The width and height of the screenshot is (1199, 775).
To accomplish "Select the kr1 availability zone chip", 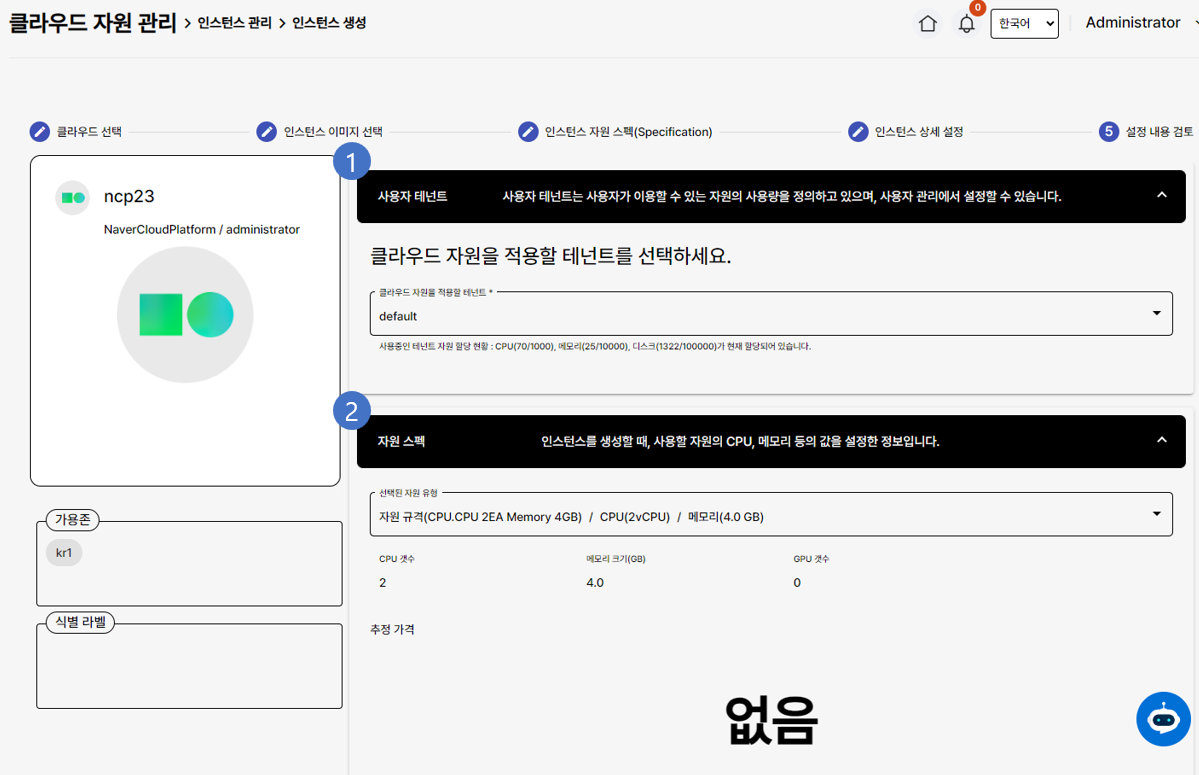I will [x=64, y=552].
